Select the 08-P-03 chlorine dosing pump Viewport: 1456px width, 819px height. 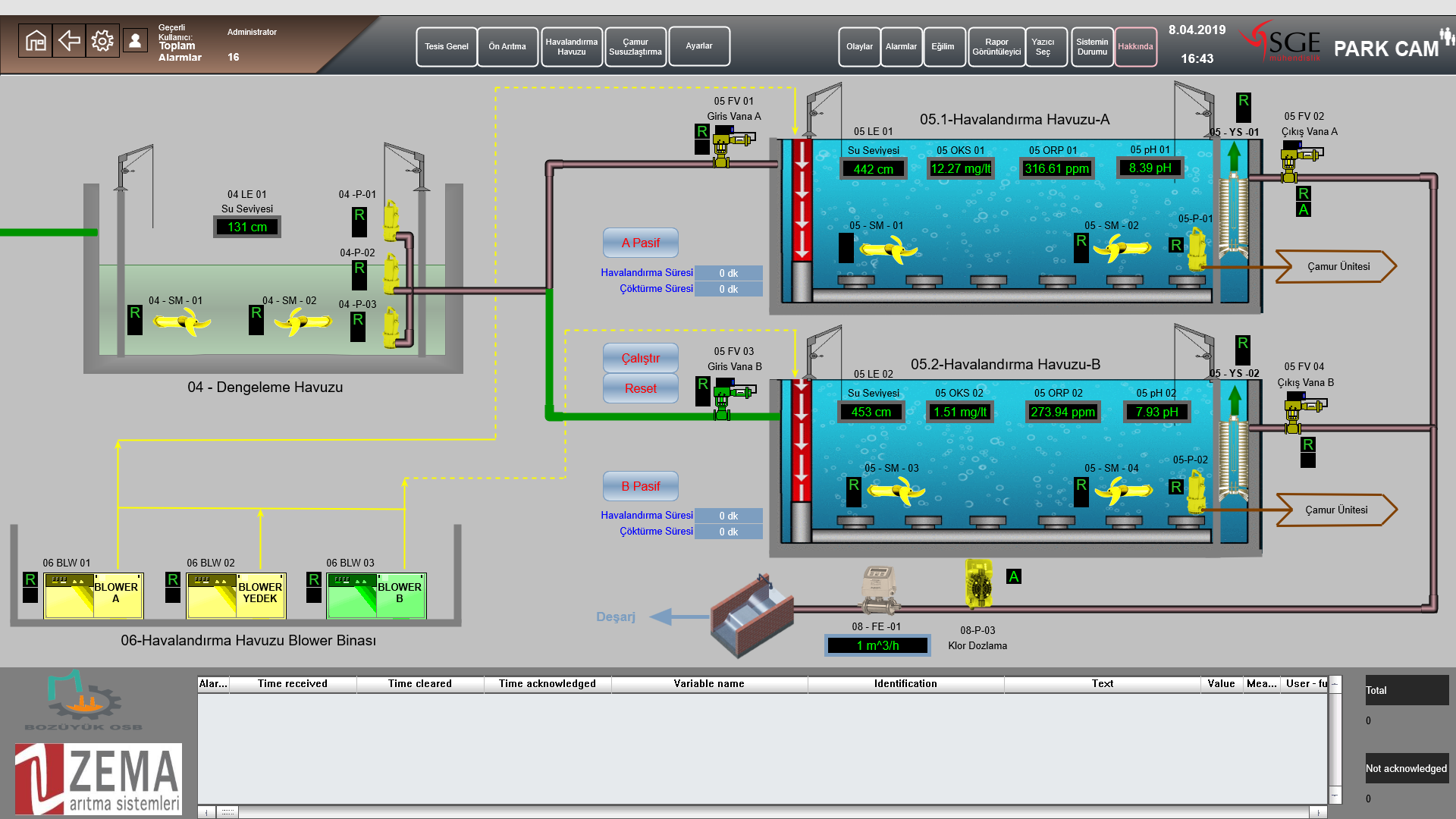[x=978, y=583]
